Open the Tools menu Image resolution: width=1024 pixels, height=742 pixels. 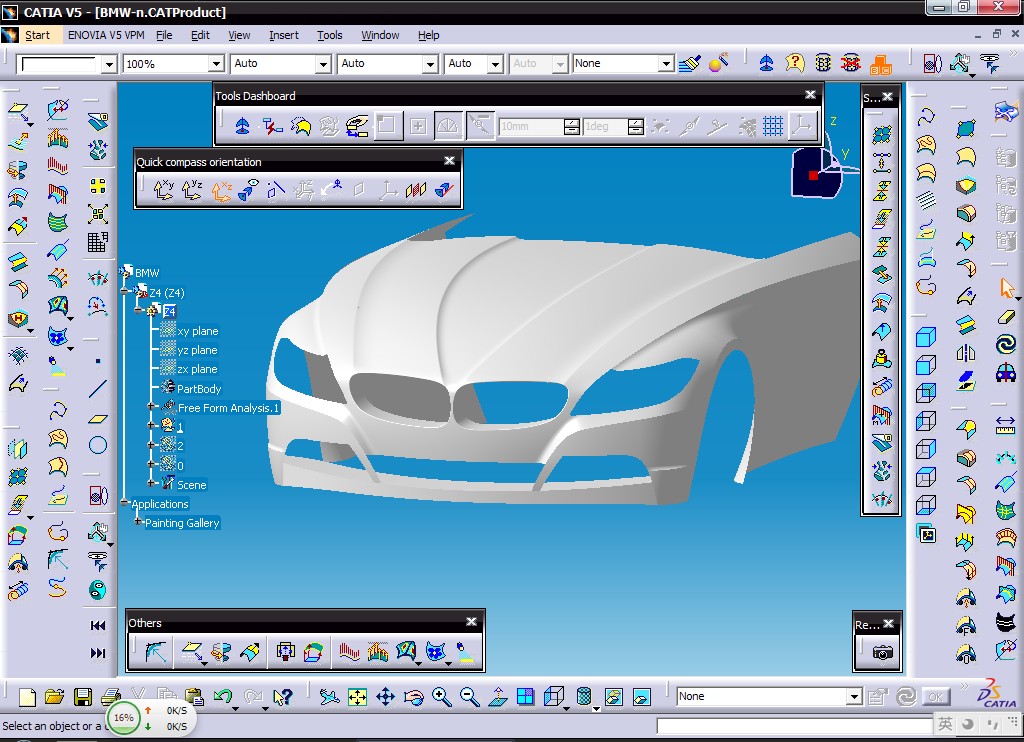[x=329, y=35]
